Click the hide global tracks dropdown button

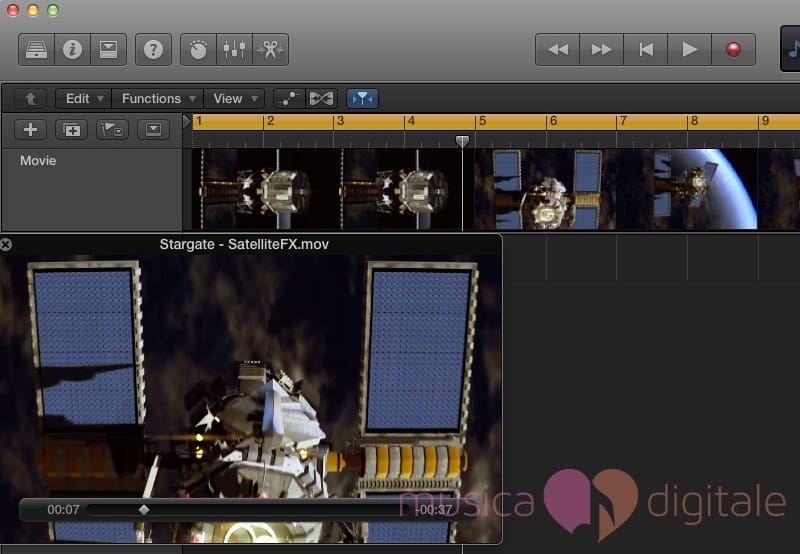(153, 130)
